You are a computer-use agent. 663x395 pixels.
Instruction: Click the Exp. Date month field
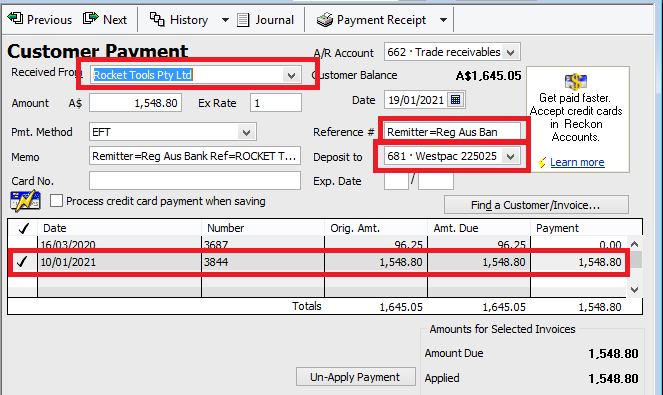pyautogui.click(x=396, y=181)
